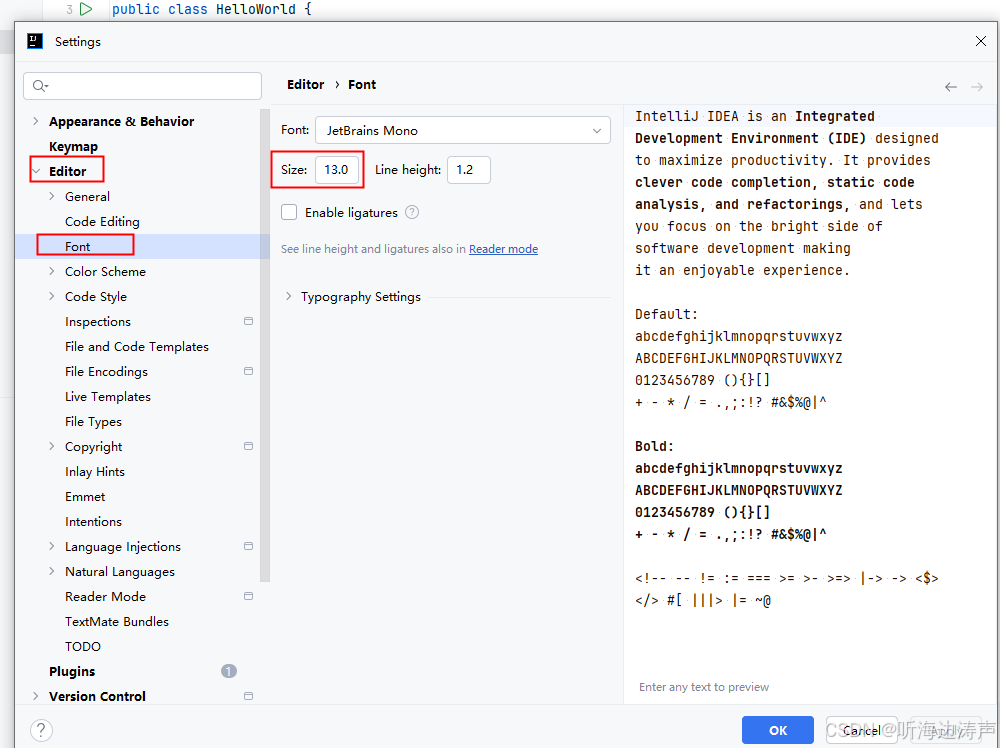Click the Line height input field
The height and width of the screenshot is (748, 1000).
click(x=469, y=170)
